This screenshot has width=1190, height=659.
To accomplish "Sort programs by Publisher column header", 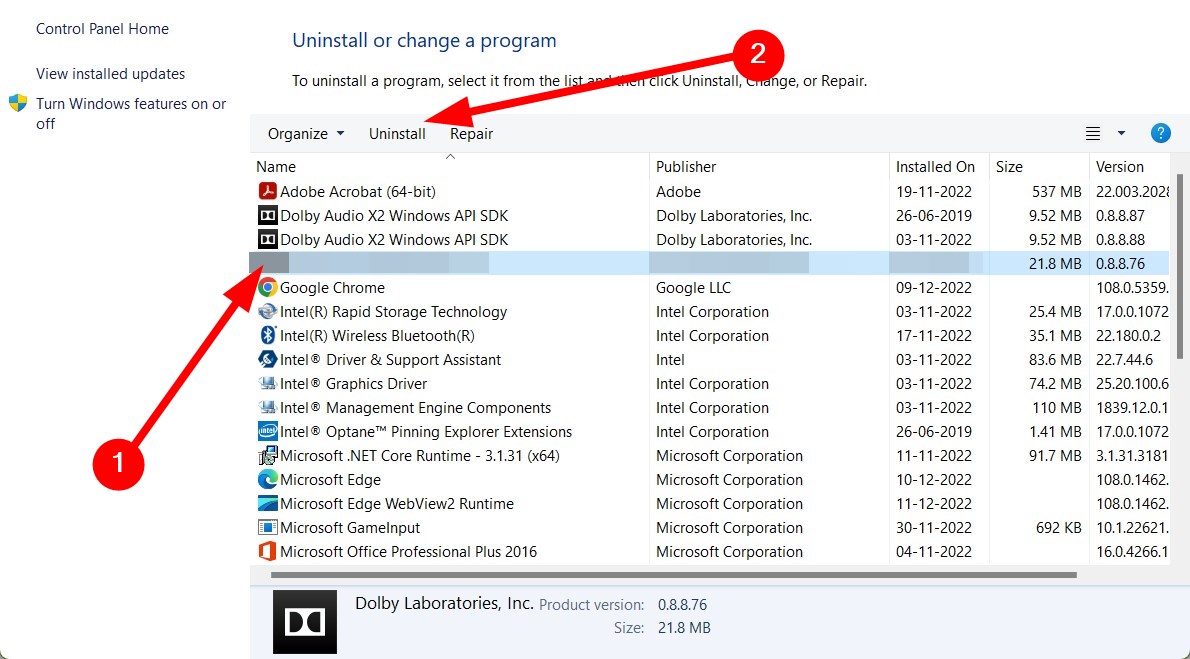I will click(x=686, y=166).
